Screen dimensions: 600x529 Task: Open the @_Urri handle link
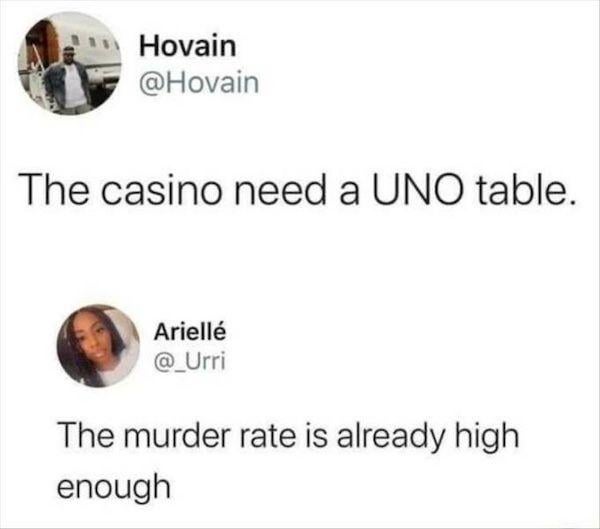(x=189, y=361)
